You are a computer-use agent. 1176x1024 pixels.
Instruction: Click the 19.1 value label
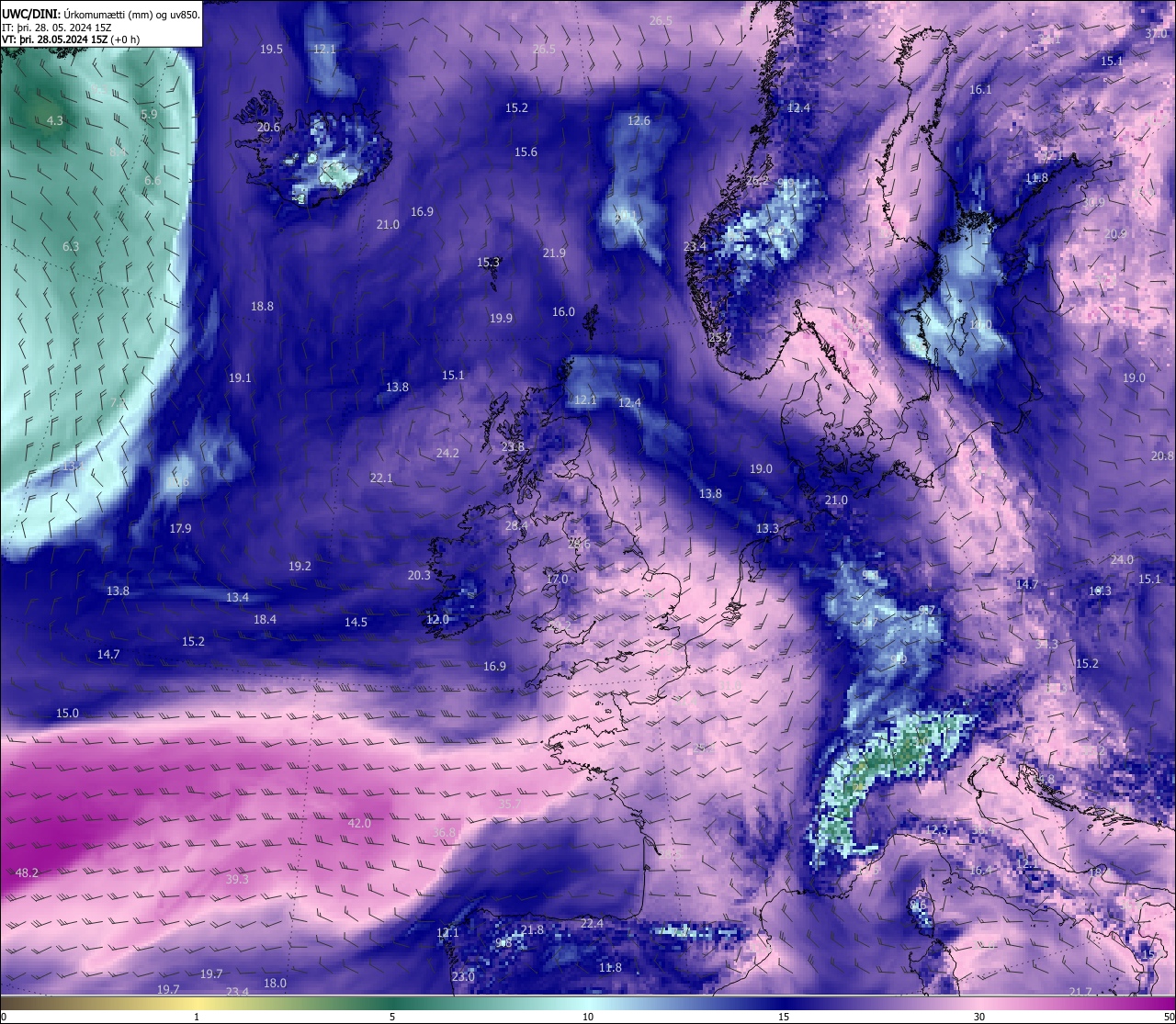240,378
